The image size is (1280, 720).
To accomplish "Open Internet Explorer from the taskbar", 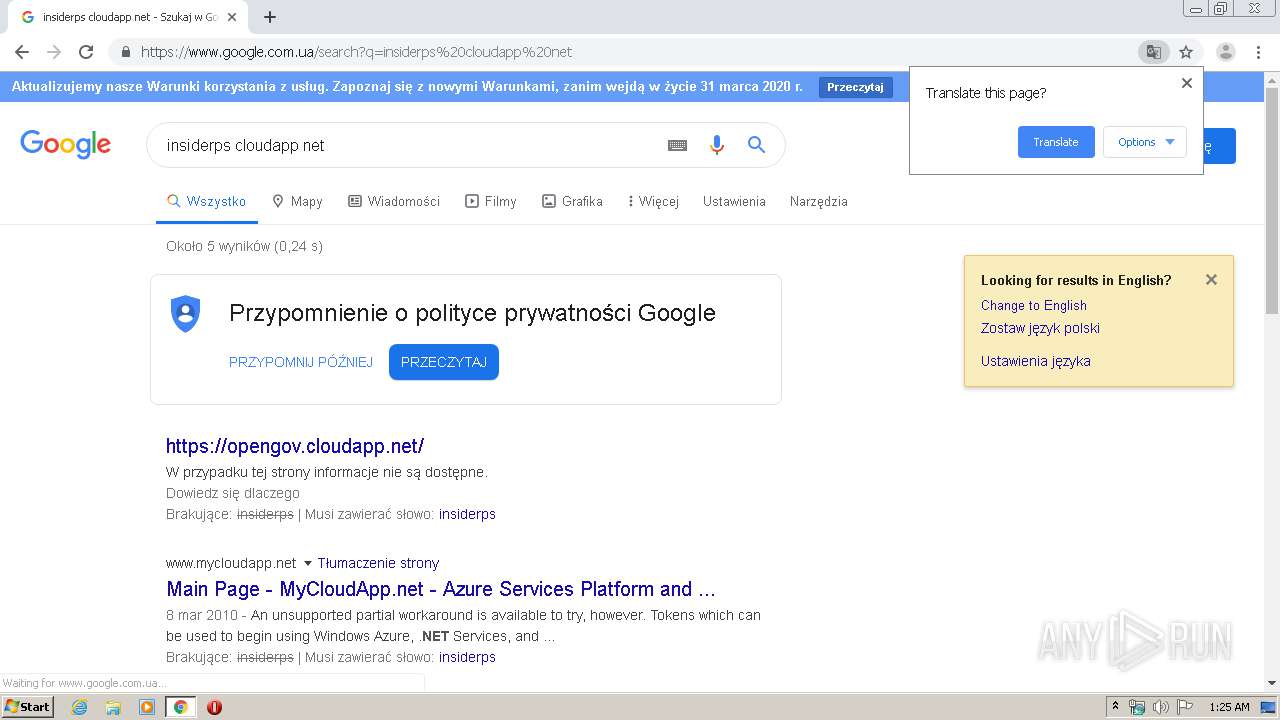I will pos(79,707).
